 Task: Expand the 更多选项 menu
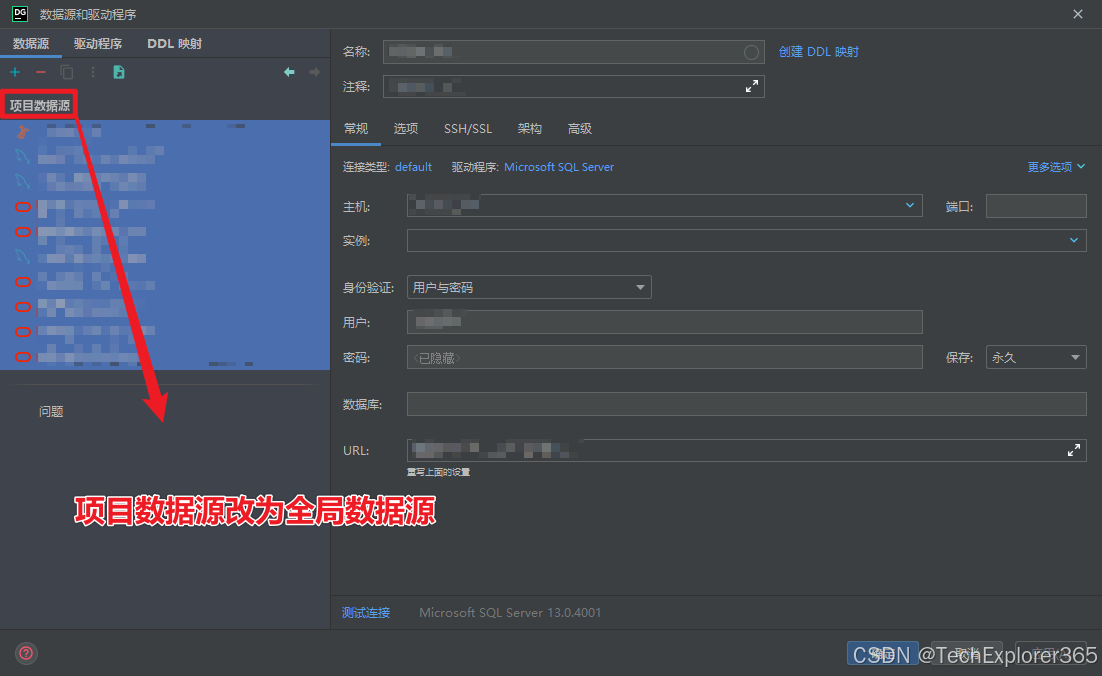coord(1056,167)
